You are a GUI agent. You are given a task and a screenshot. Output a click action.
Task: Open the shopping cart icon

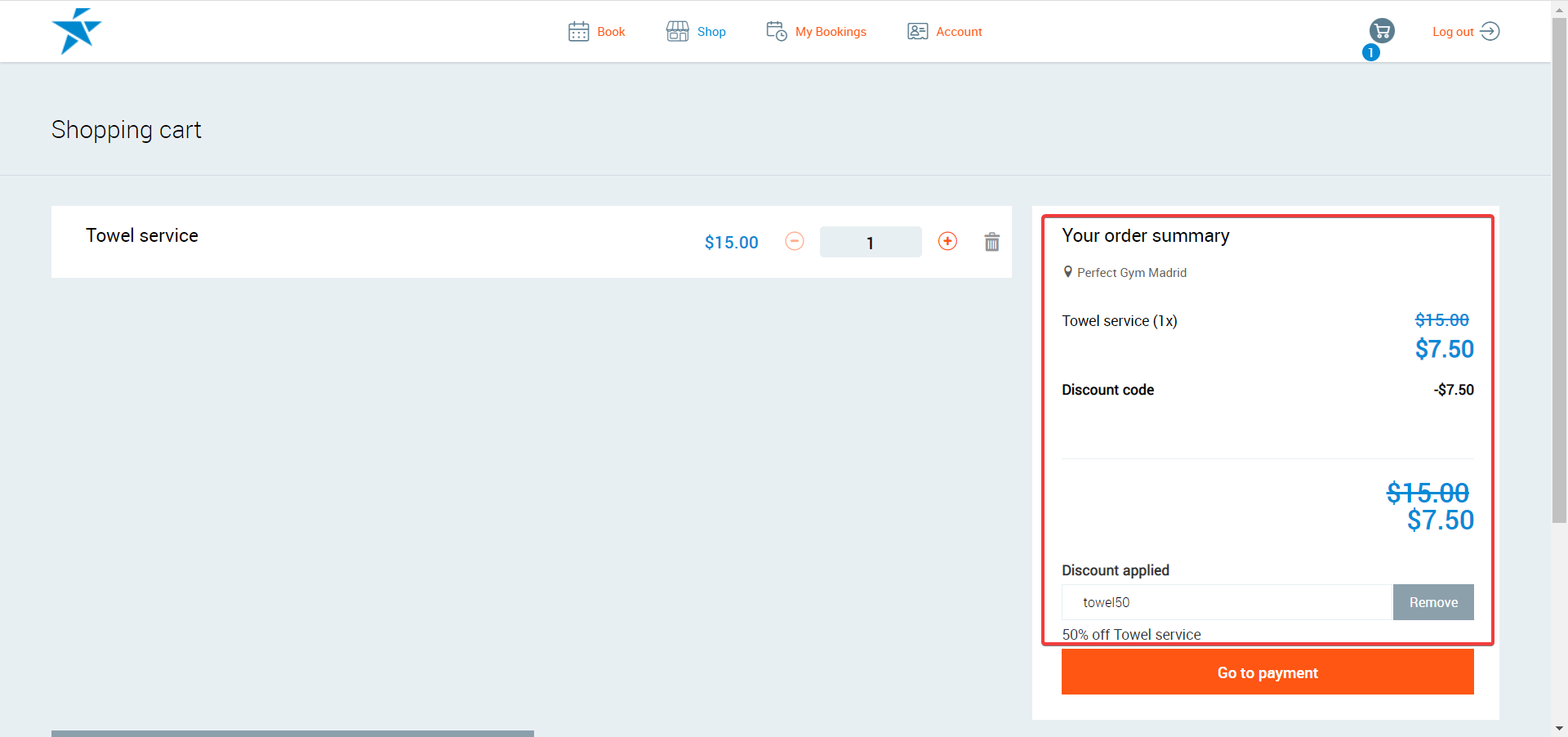tap(1382, 32)
